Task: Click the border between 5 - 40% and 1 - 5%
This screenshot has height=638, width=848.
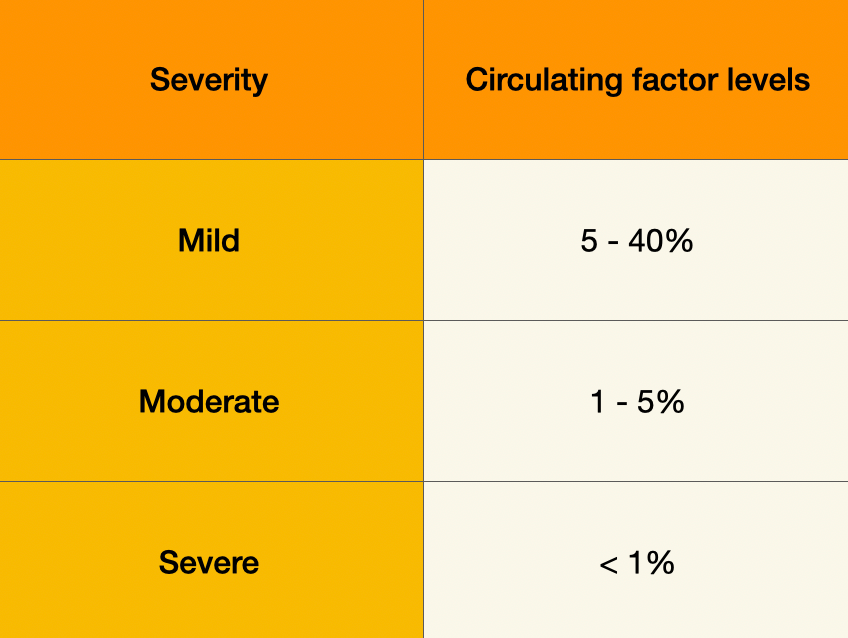Action: [x=636, y=321]
